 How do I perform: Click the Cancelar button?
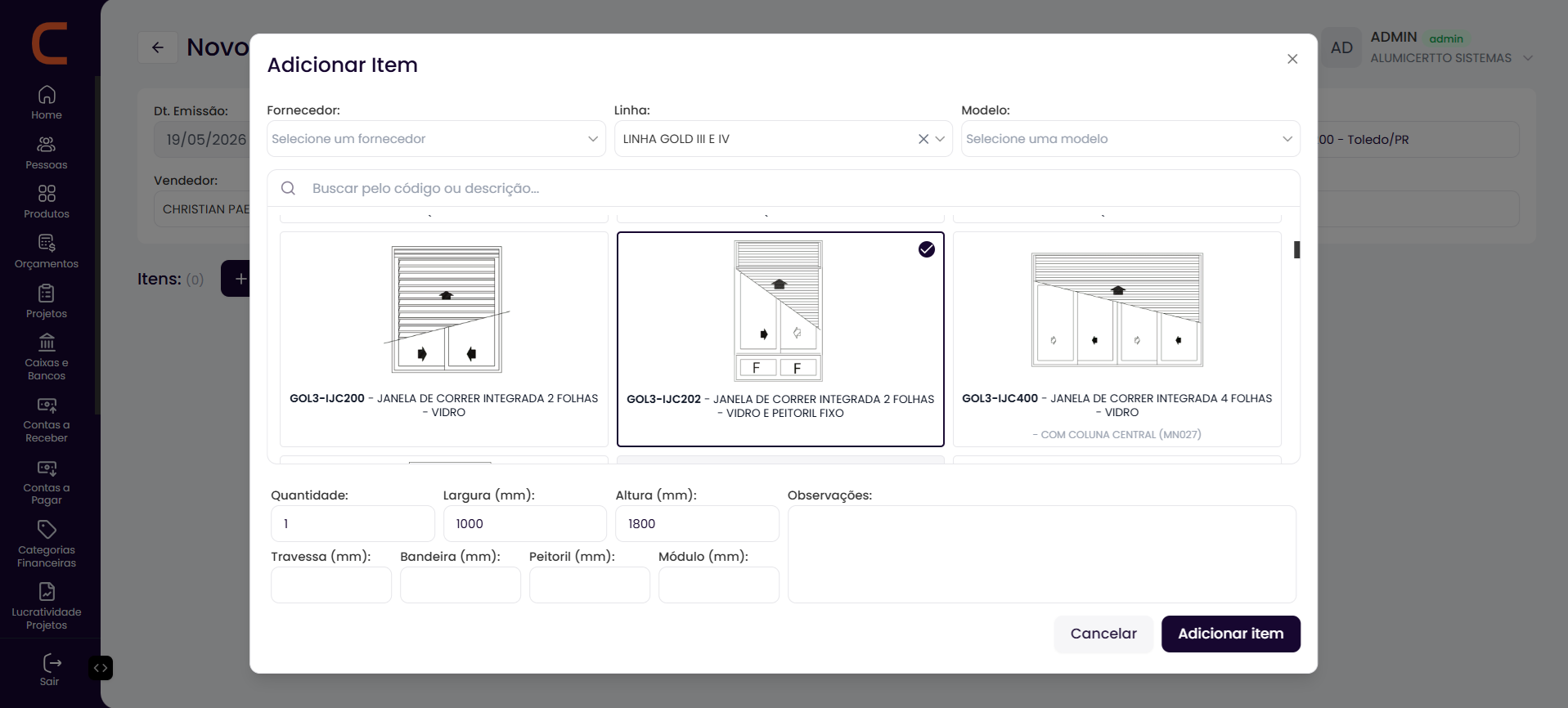(1103, 634)
